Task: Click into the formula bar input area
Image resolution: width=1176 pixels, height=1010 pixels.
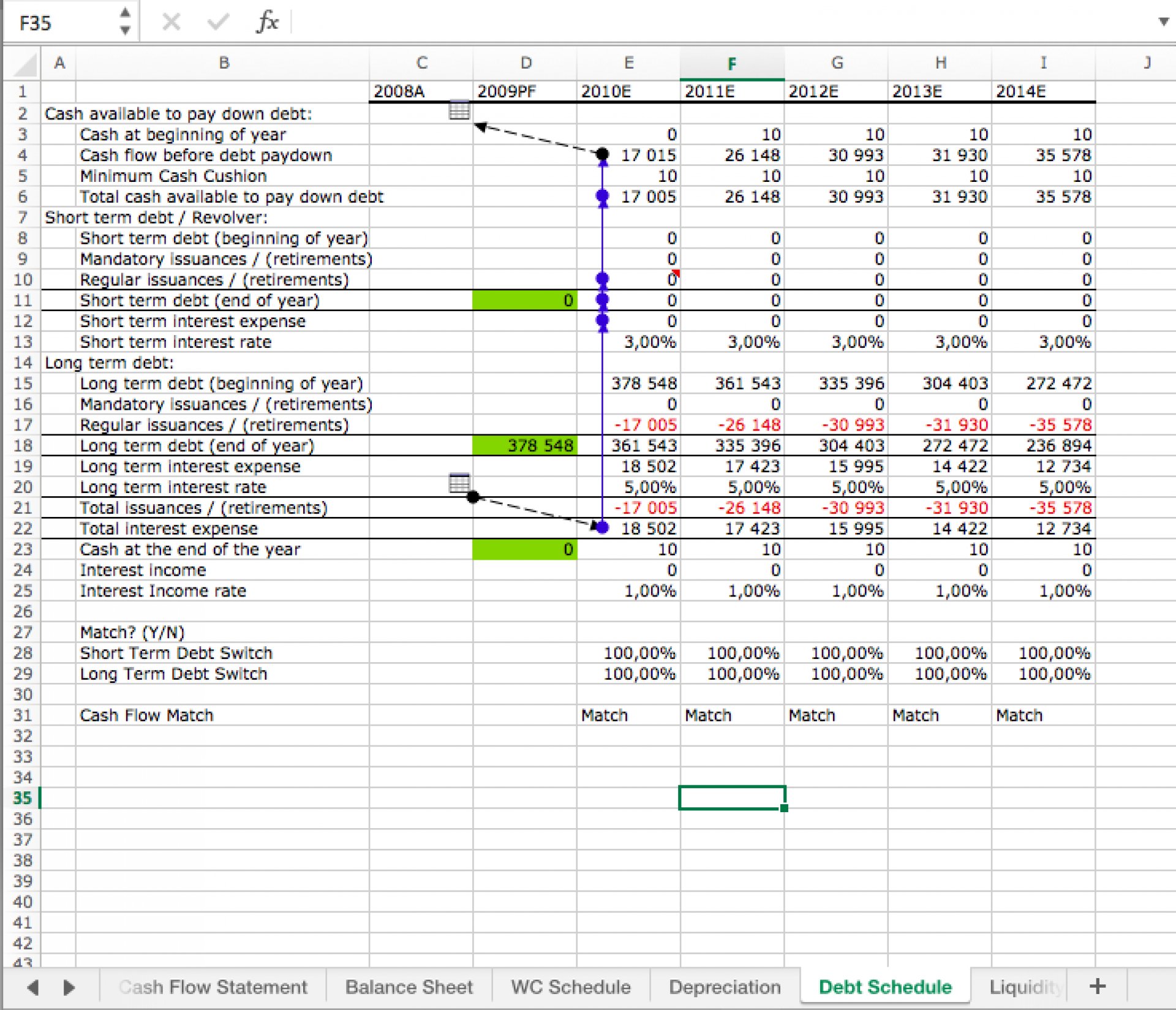Action: coord(723,23)
